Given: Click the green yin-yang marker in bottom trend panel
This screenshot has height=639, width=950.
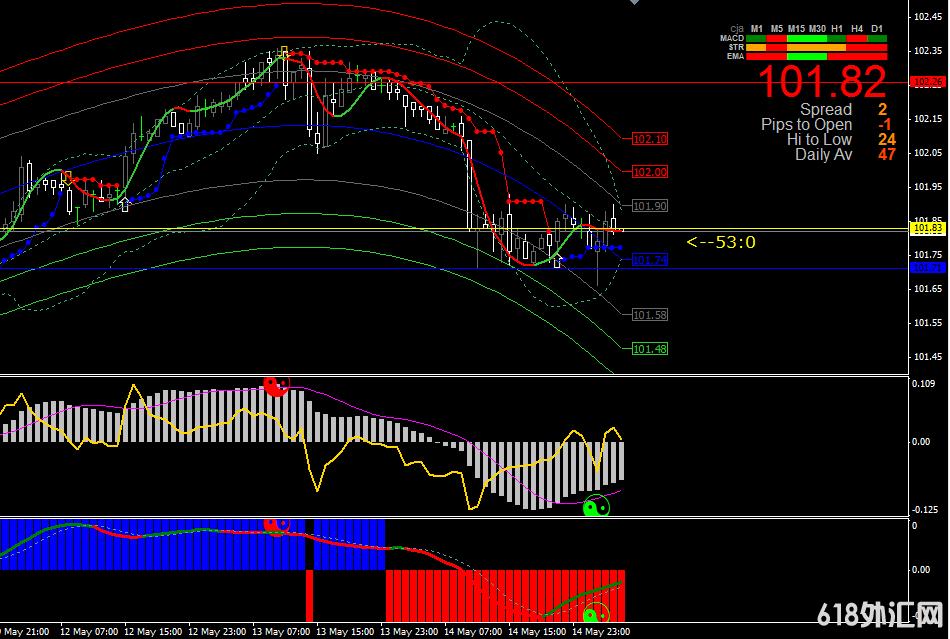Looking at the screenshot, I should [x=596, y=613].
